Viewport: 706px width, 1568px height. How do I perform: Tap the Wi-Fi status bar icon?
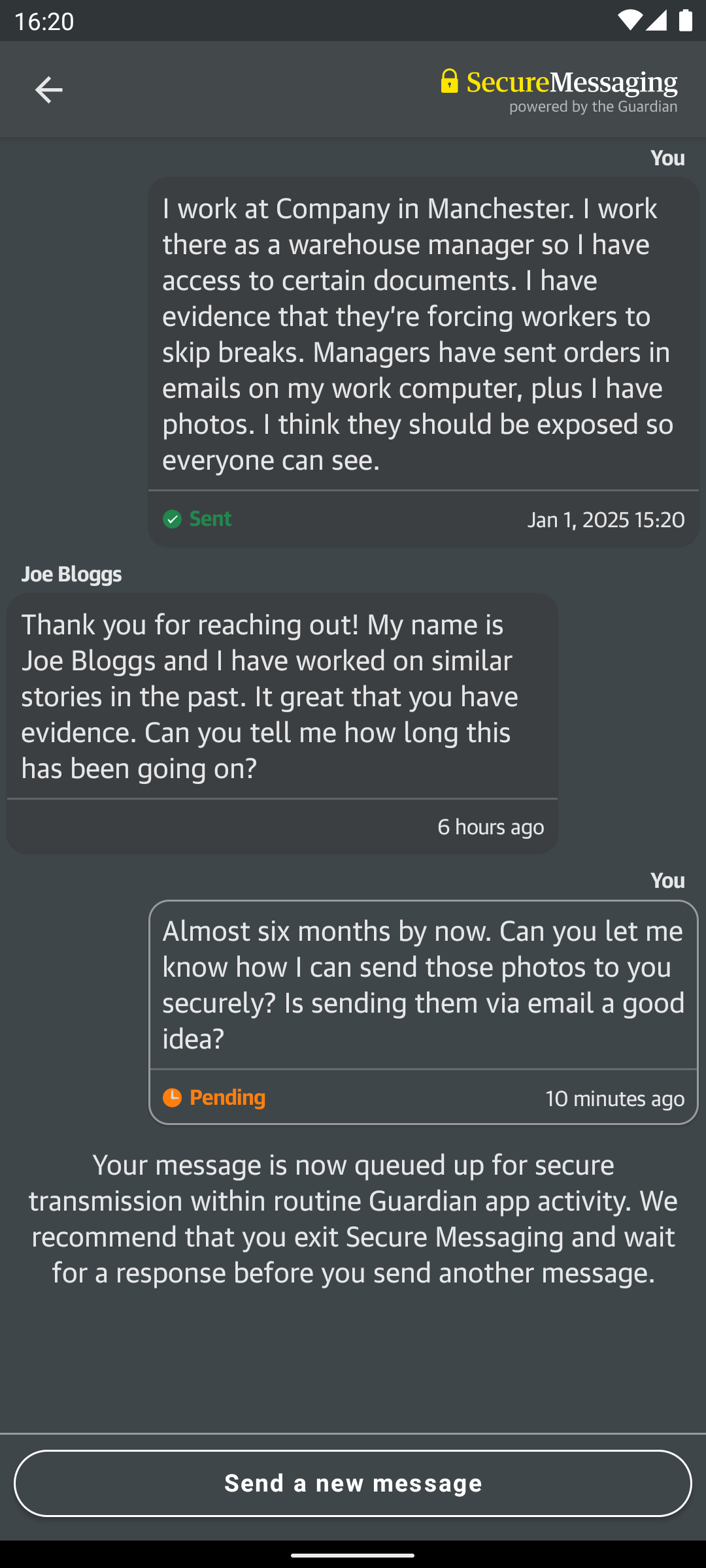point(628,21)
